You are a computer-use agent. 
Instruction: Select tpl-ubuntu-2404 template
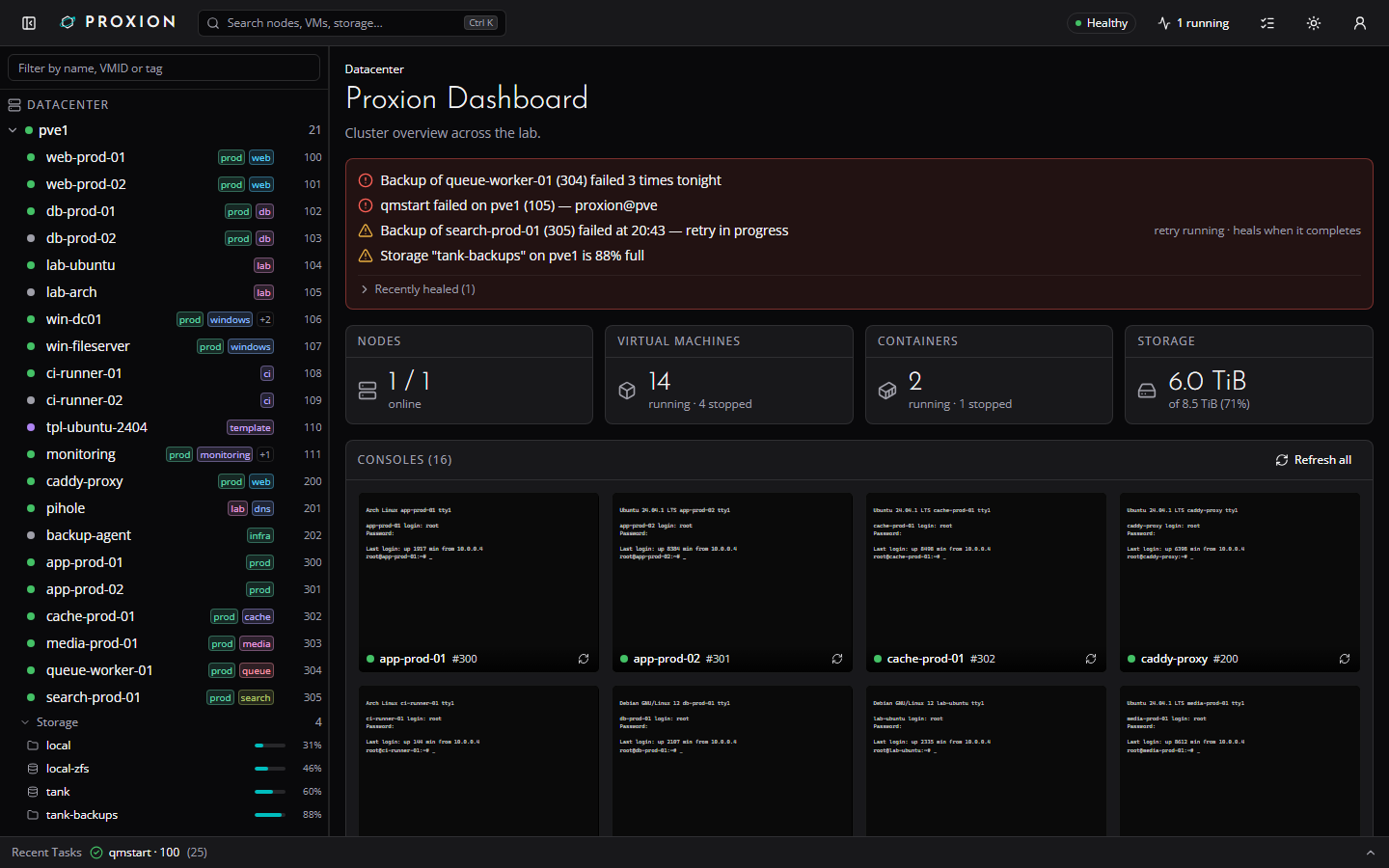pos(164,427)
